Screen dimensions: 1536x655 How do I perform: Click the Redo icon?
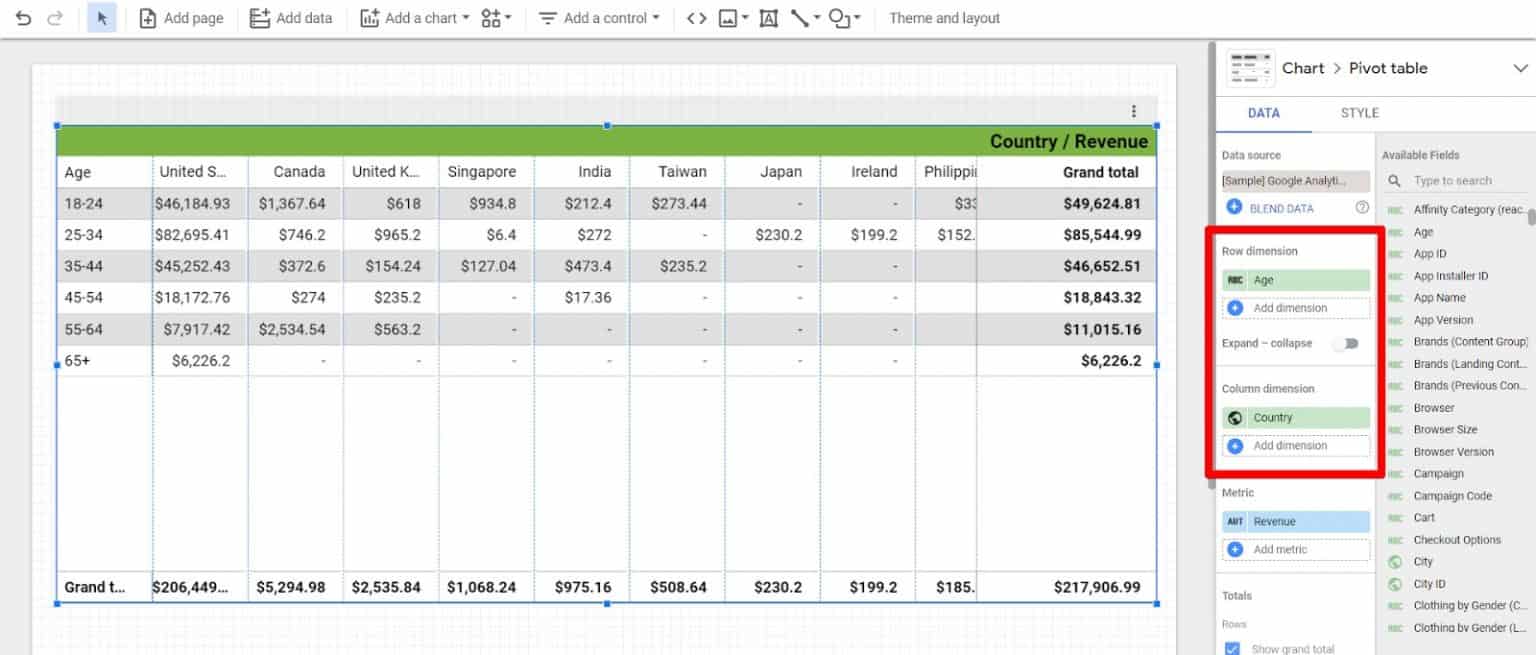pos(57,17)
